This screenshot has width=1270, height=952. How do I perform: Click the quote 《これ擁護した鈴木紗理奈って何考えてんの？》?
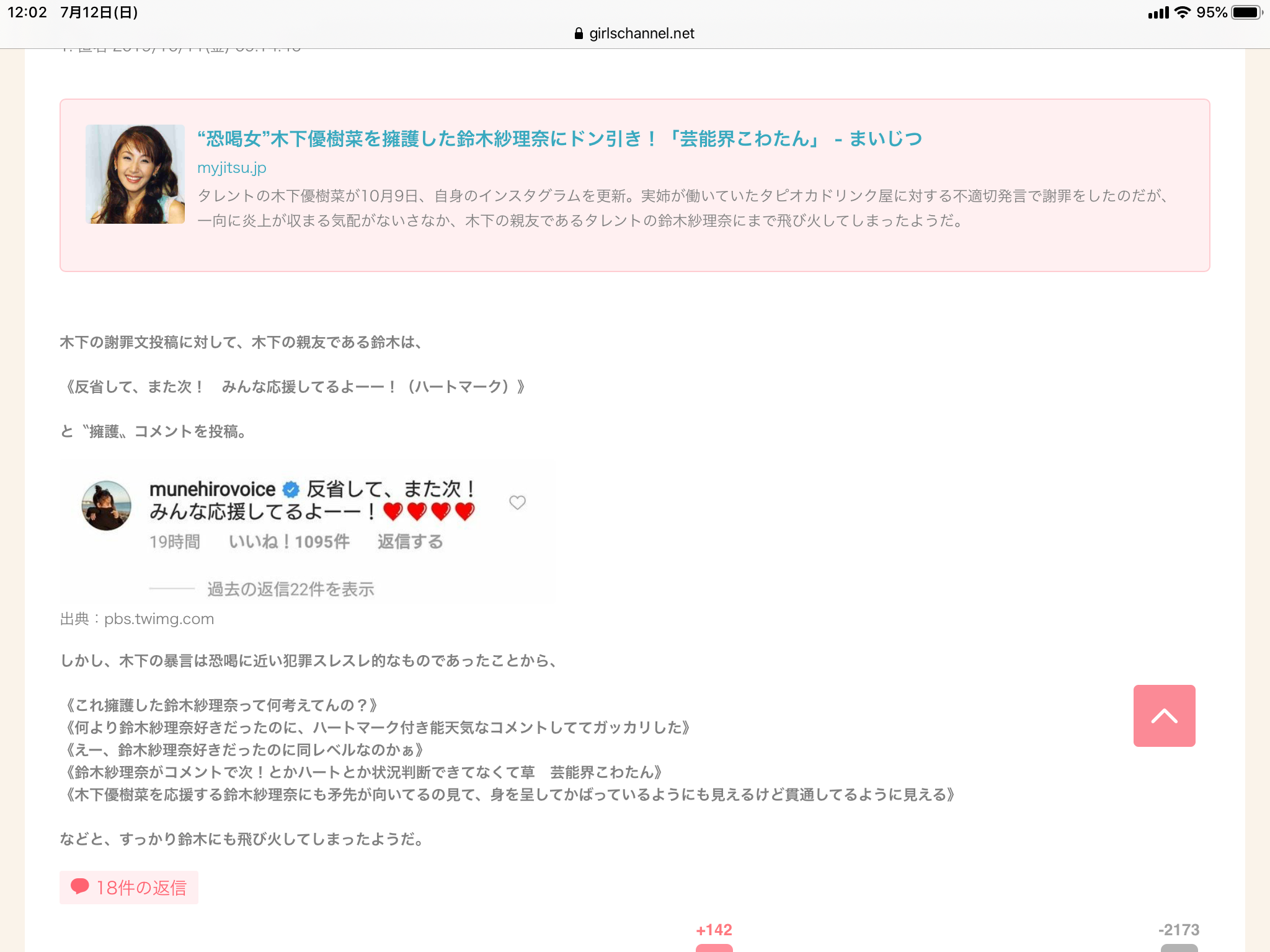(x=221, y=705)
